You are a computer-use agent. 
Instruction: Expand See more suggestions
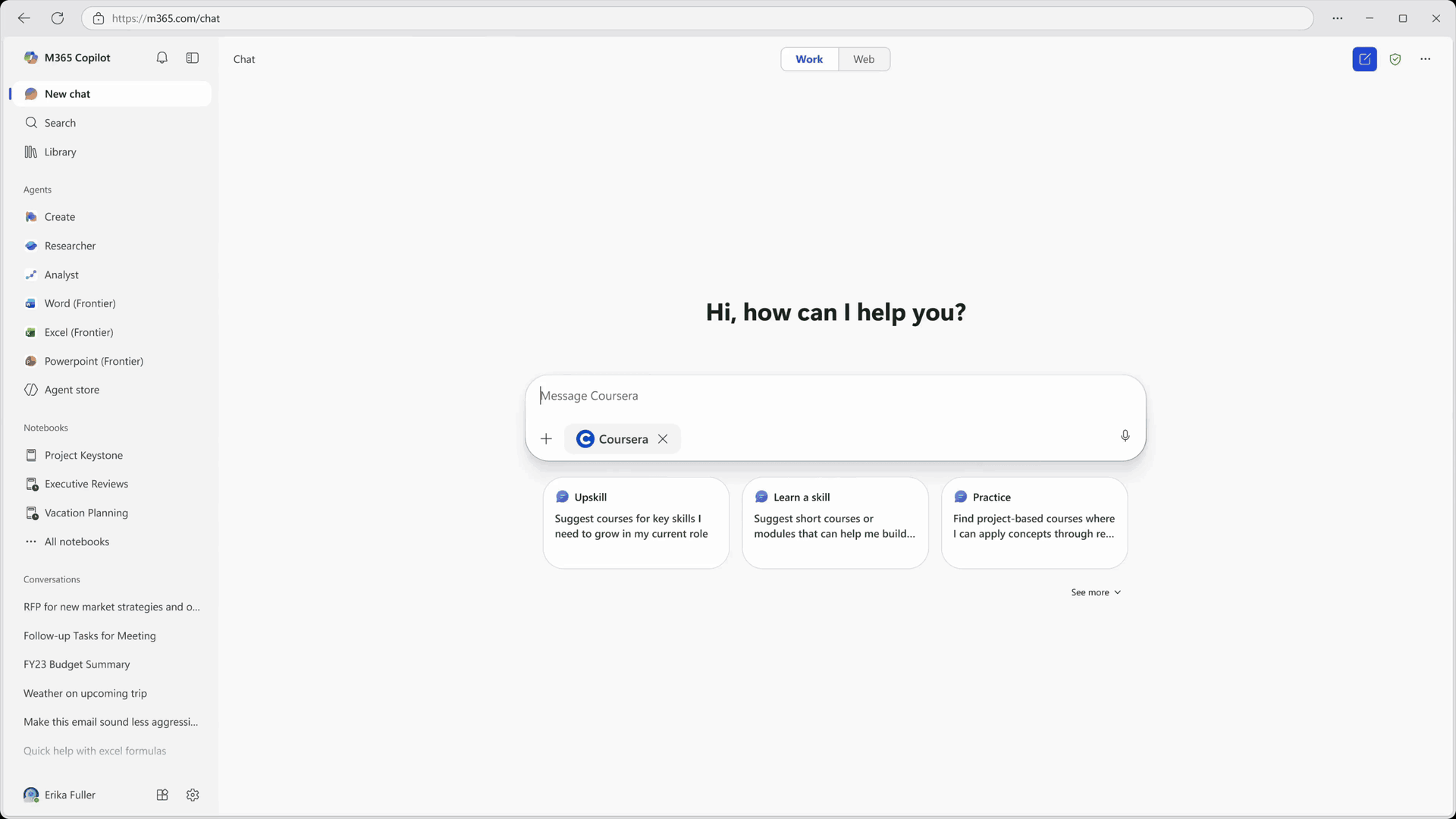coord(1095,592)
